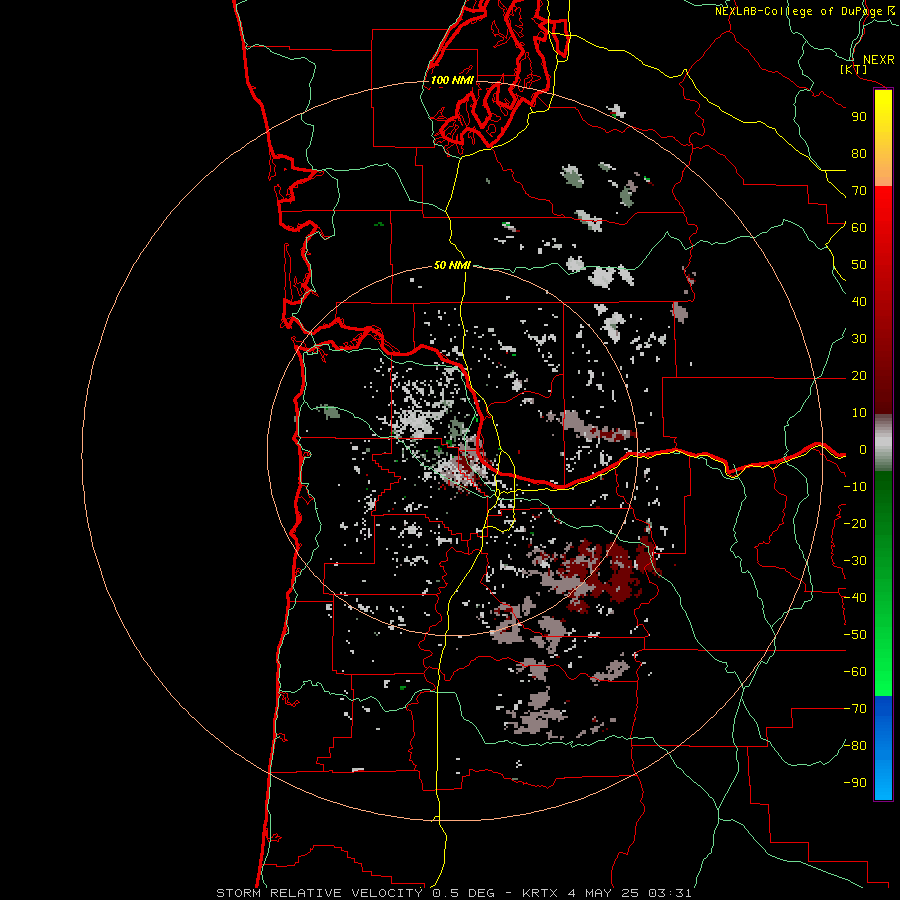The width and height of the screenshot is (900, 900).
Task: Click the blue bottom segment of the color bar
Action: [883, 748]
